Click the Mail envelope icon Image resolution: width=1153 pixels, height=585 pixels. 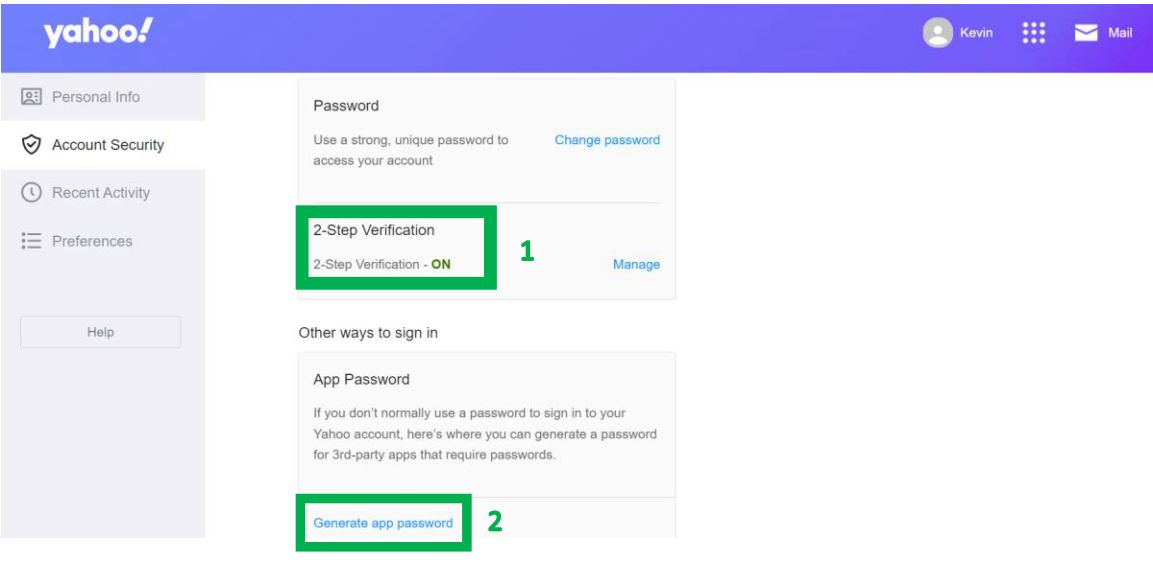pyautogui.click(x=1086, y=33)
